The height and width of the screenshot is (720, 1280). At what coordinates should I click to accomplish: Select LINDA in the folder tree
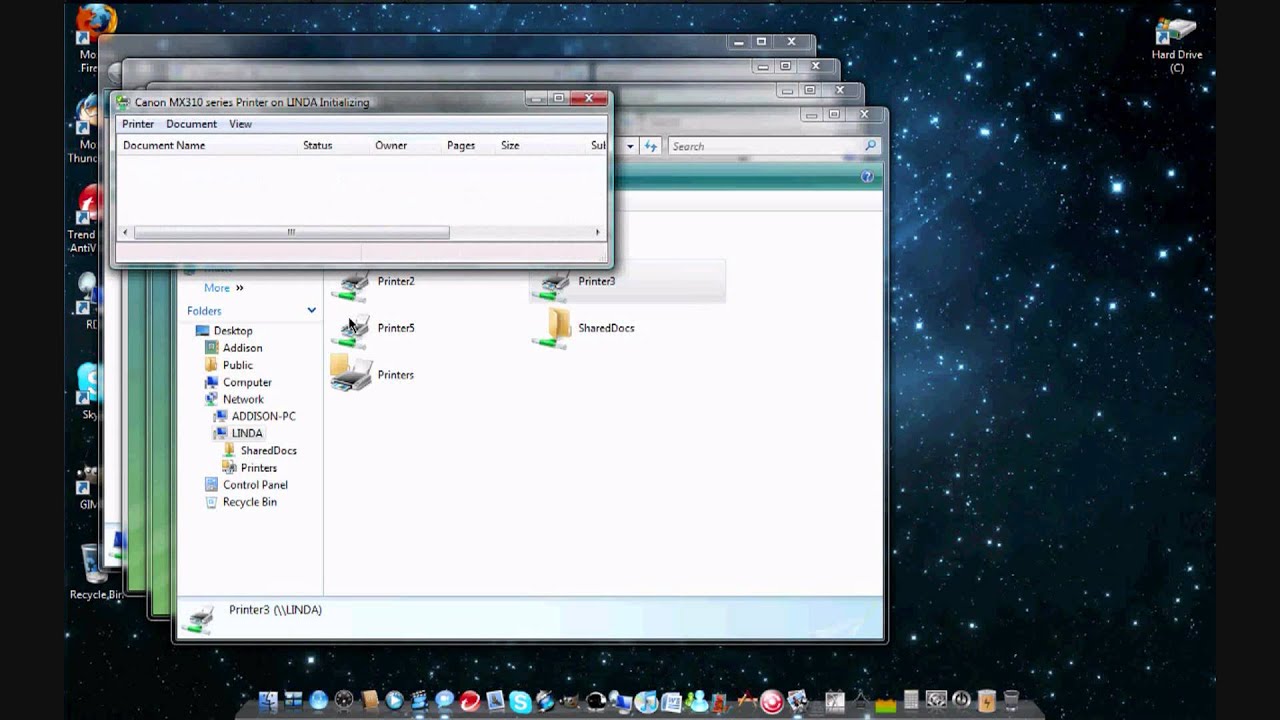[x=247, y=433]
